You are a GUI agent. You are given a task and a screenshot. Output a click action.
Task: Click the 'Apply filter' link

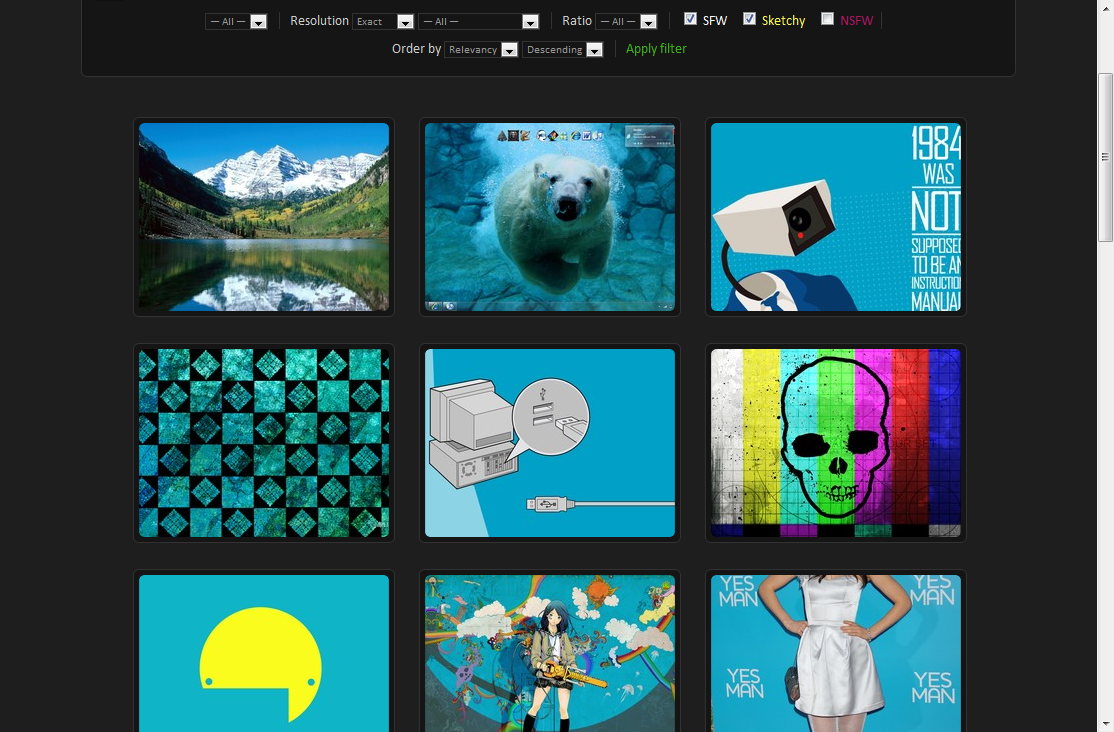tap(656, 49)
